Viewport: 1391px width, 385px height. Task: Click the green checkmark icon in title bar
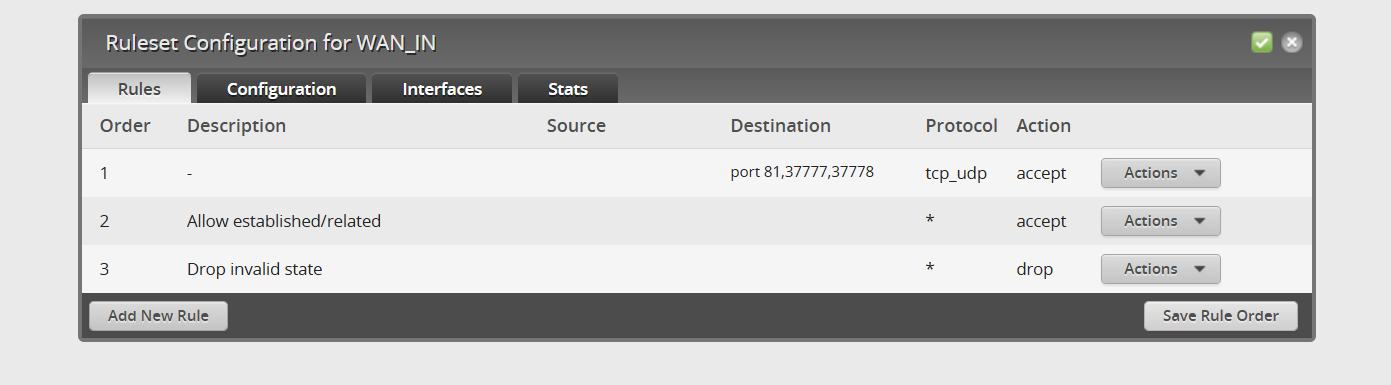1261,42
